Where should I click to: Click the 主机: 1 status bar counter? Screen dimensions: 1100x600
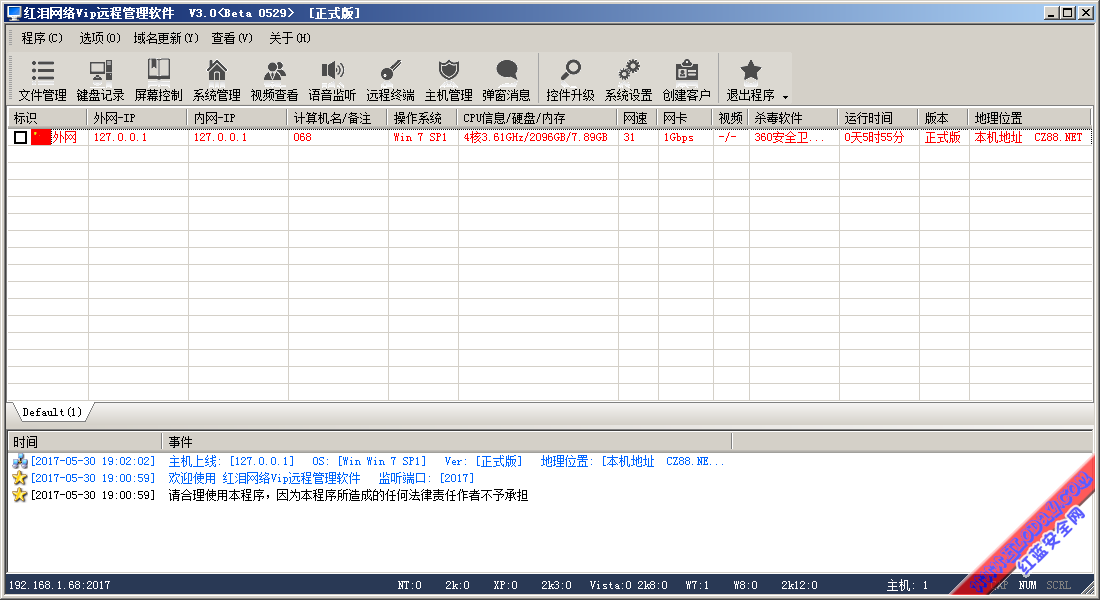(x=907, y=585)
